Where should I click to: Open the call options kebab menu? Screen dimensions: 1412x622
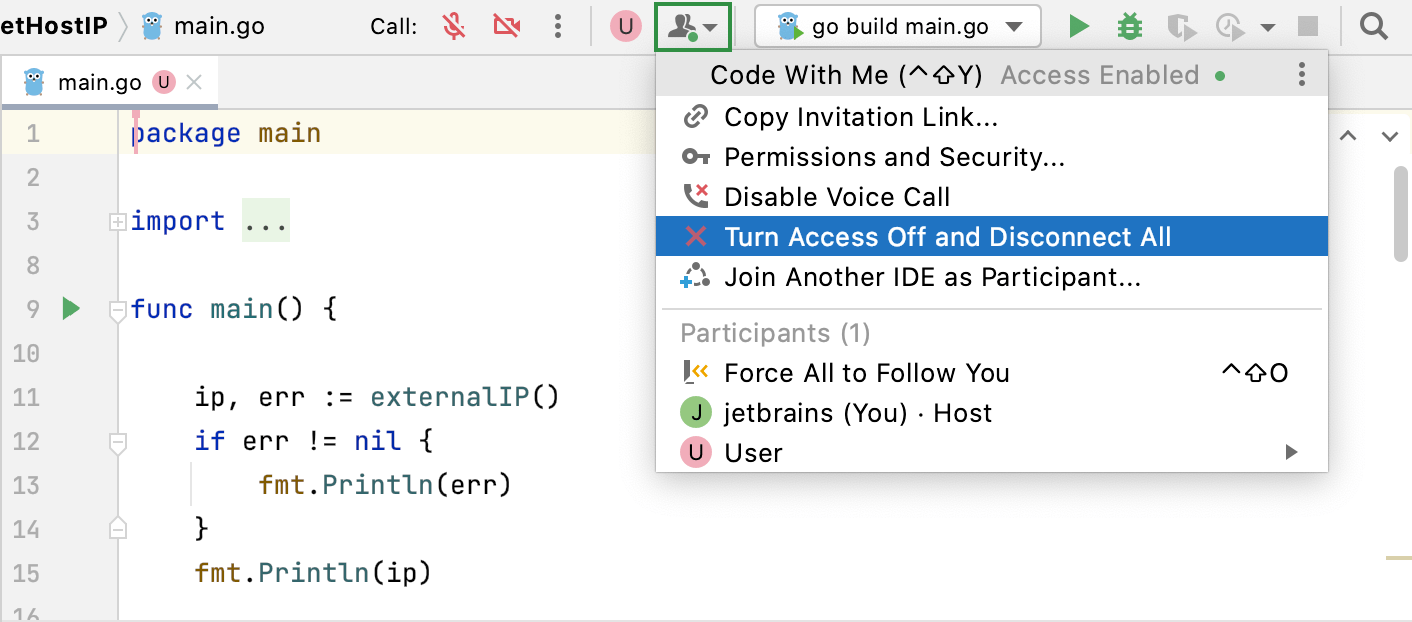click(558, 27)
